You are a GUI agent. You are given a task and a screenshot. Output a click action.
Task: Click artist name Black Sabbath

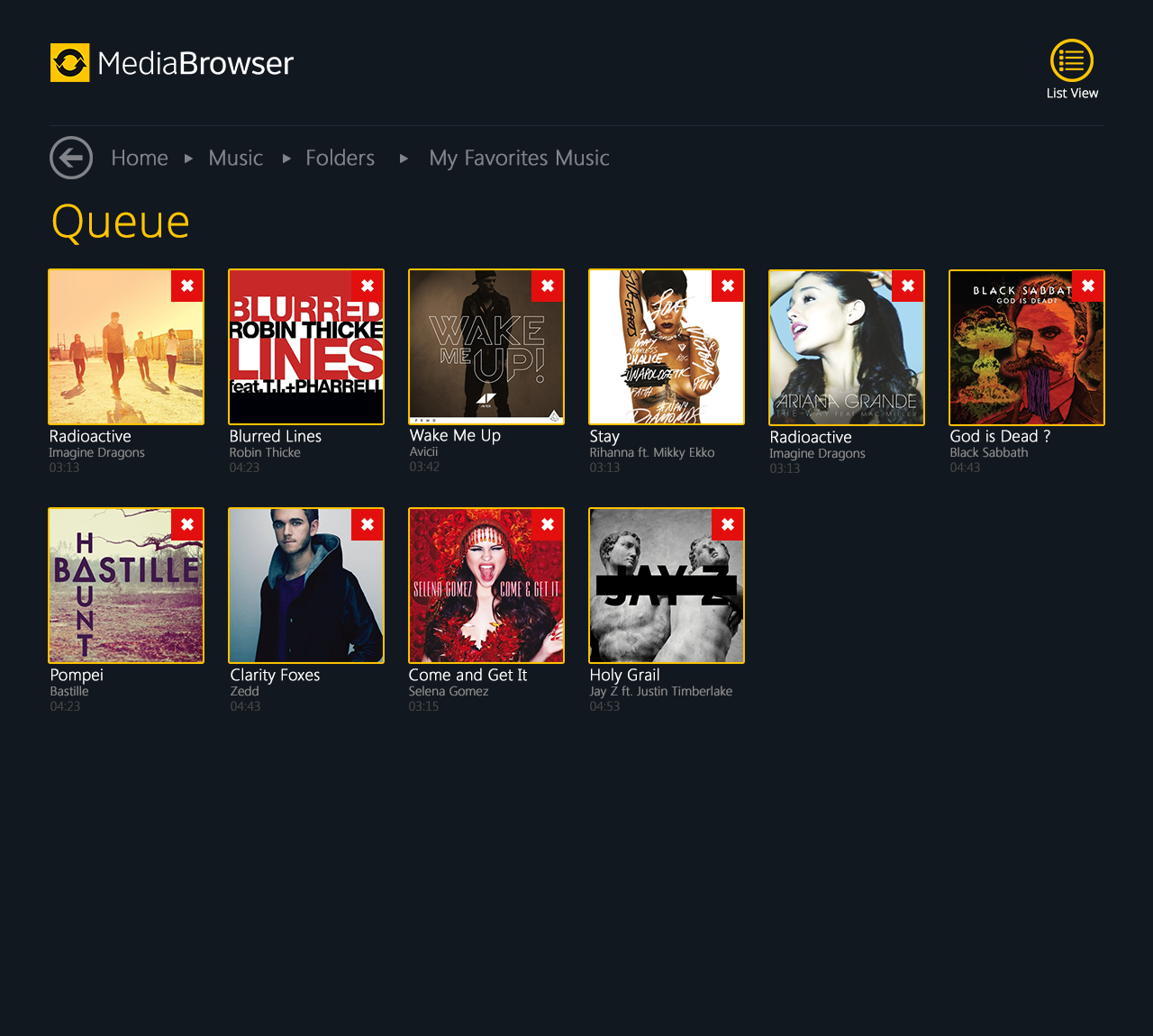(988, 453)
